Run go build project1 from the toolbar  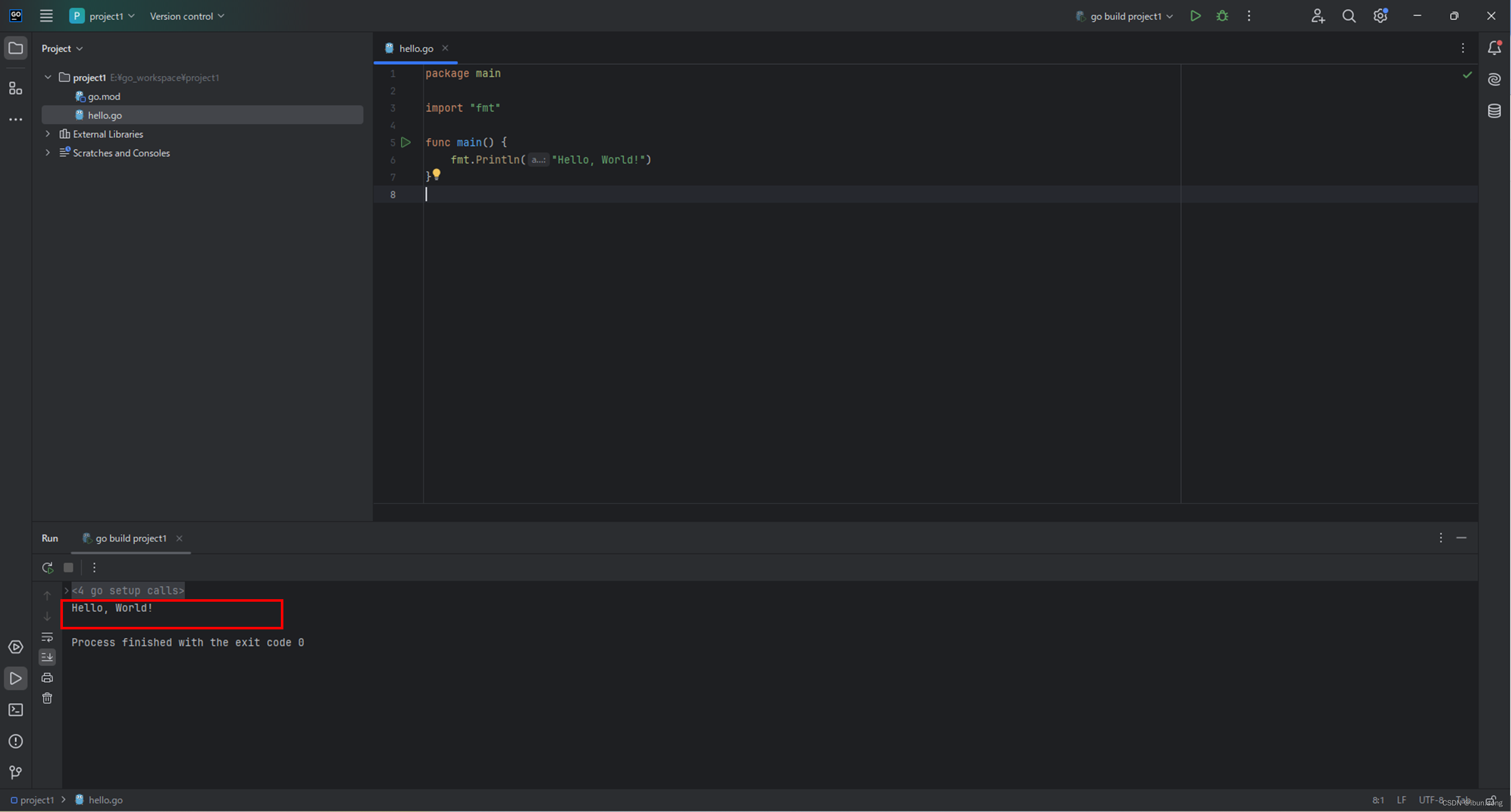1195,16
